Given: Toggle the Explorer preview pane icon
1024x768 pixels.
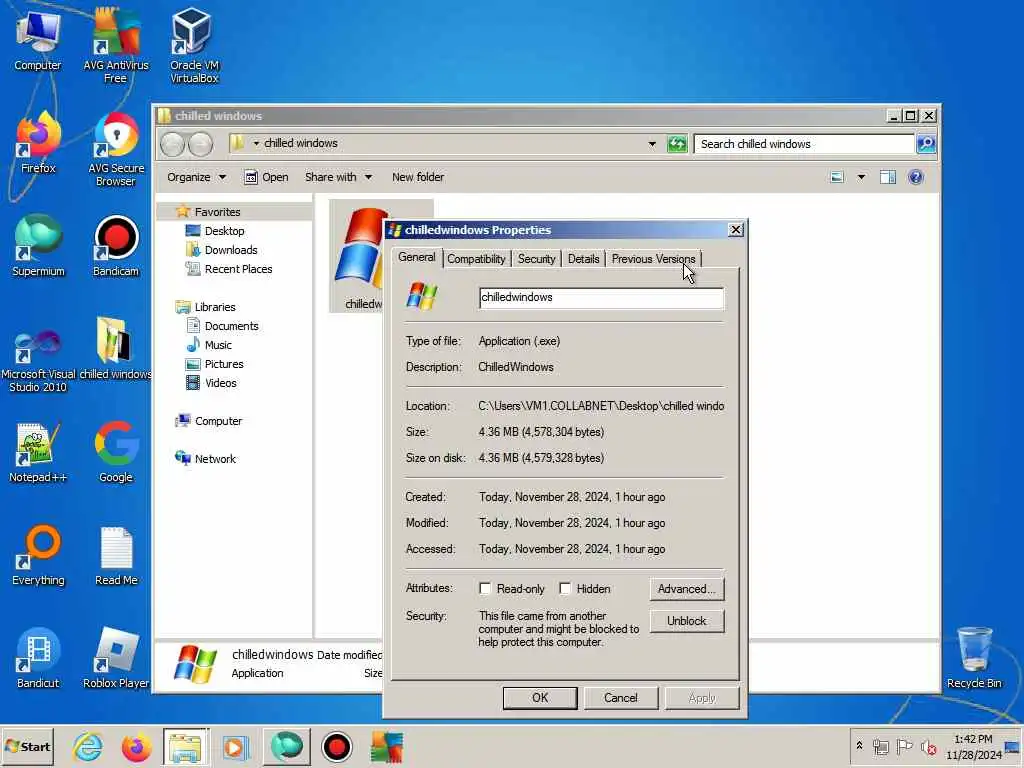Looking at the screenshot, I should pos(888,177).
